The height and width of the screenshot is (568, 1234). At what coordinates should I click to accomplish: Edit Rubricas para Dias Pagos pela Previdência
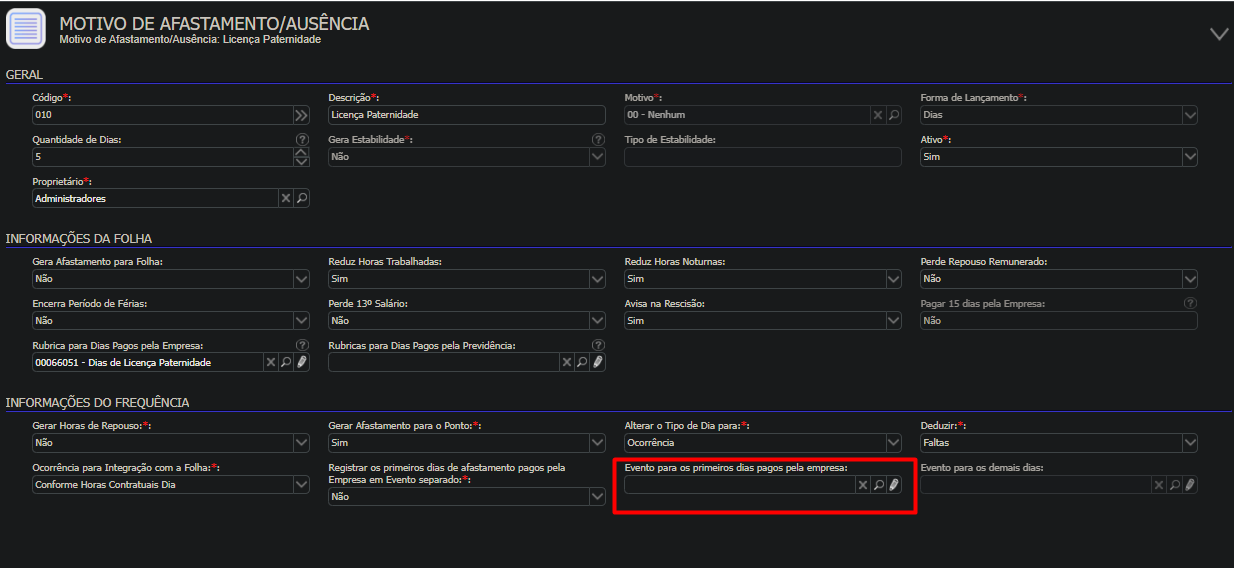point(598,362)
